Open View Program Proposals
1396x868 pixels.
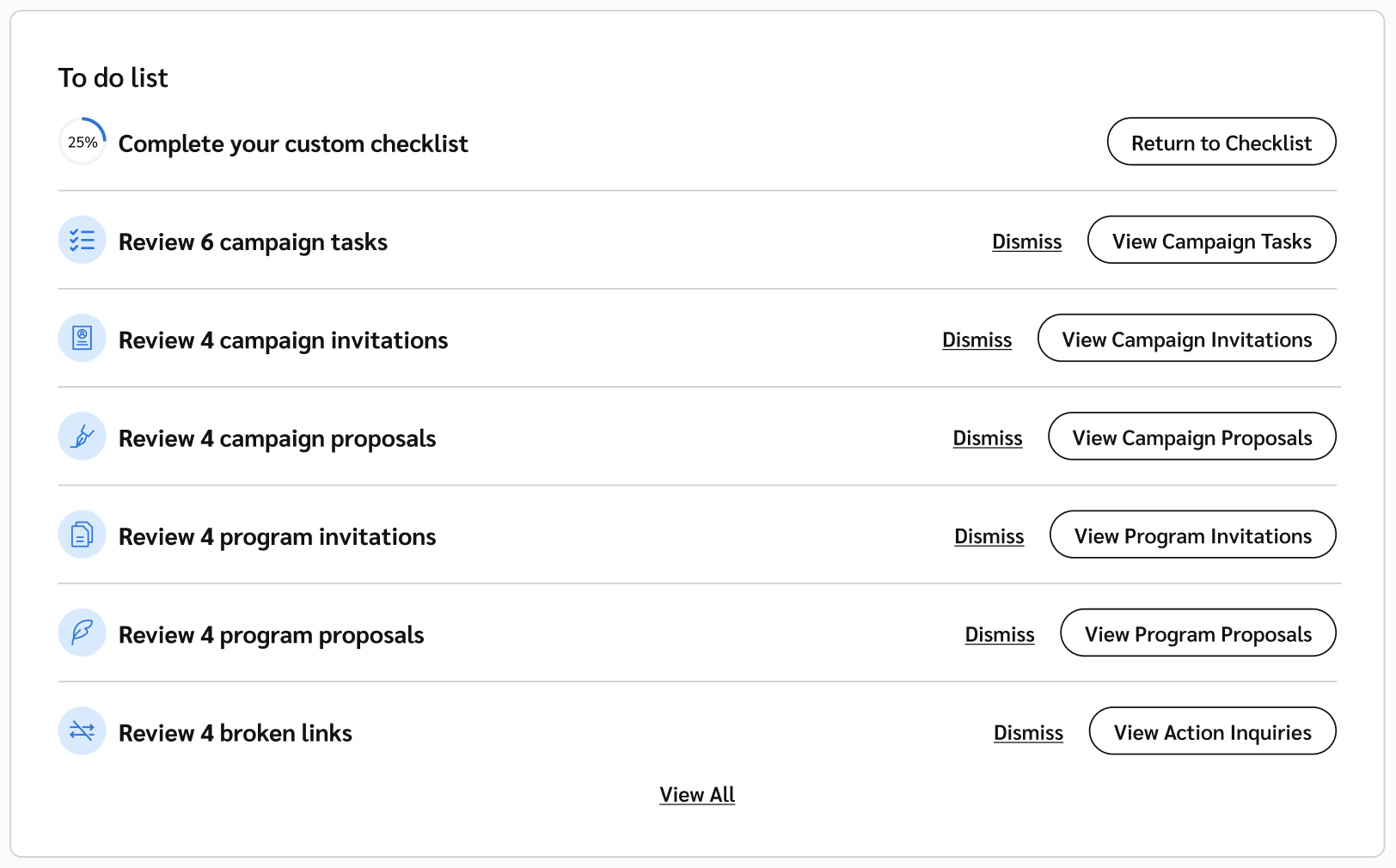(x=1198, y=633)
